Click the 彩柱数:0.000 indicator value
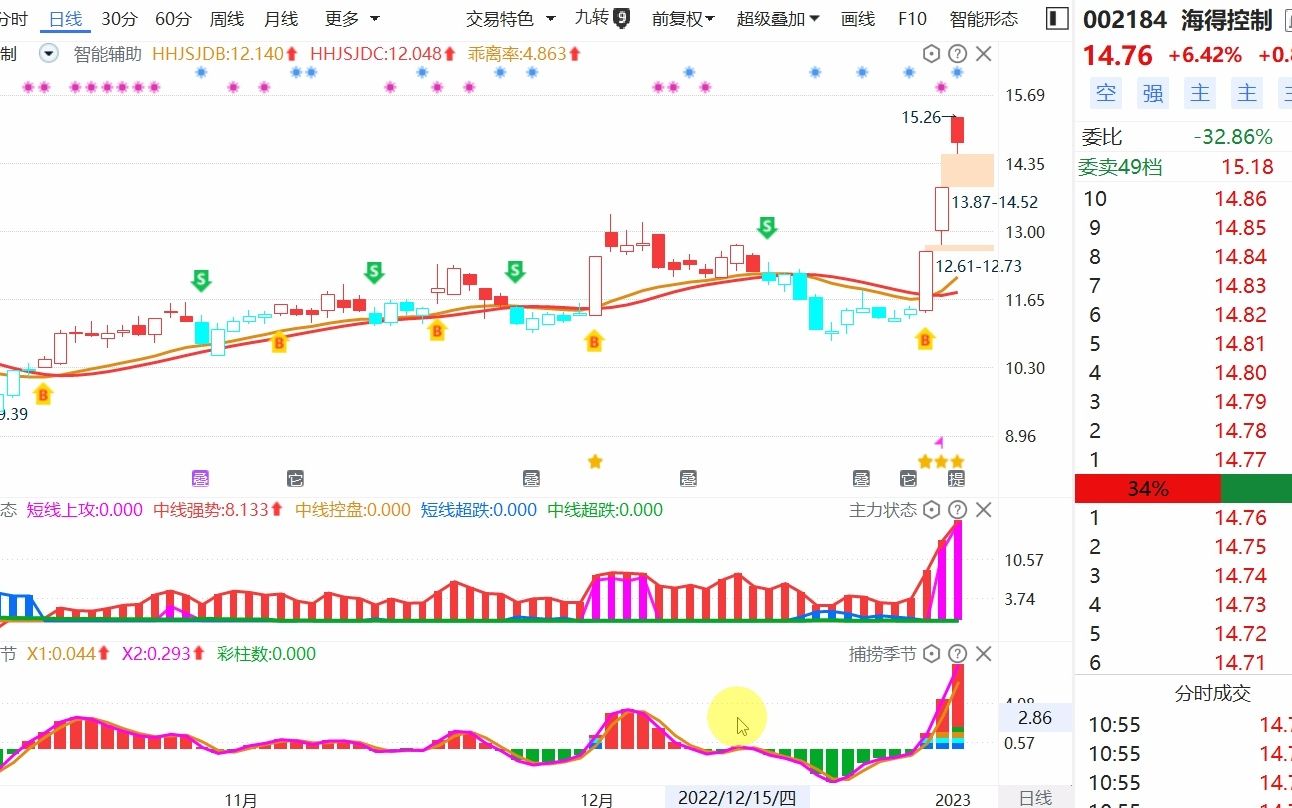This screenshot has height=808, width=1292. [266, 654]
